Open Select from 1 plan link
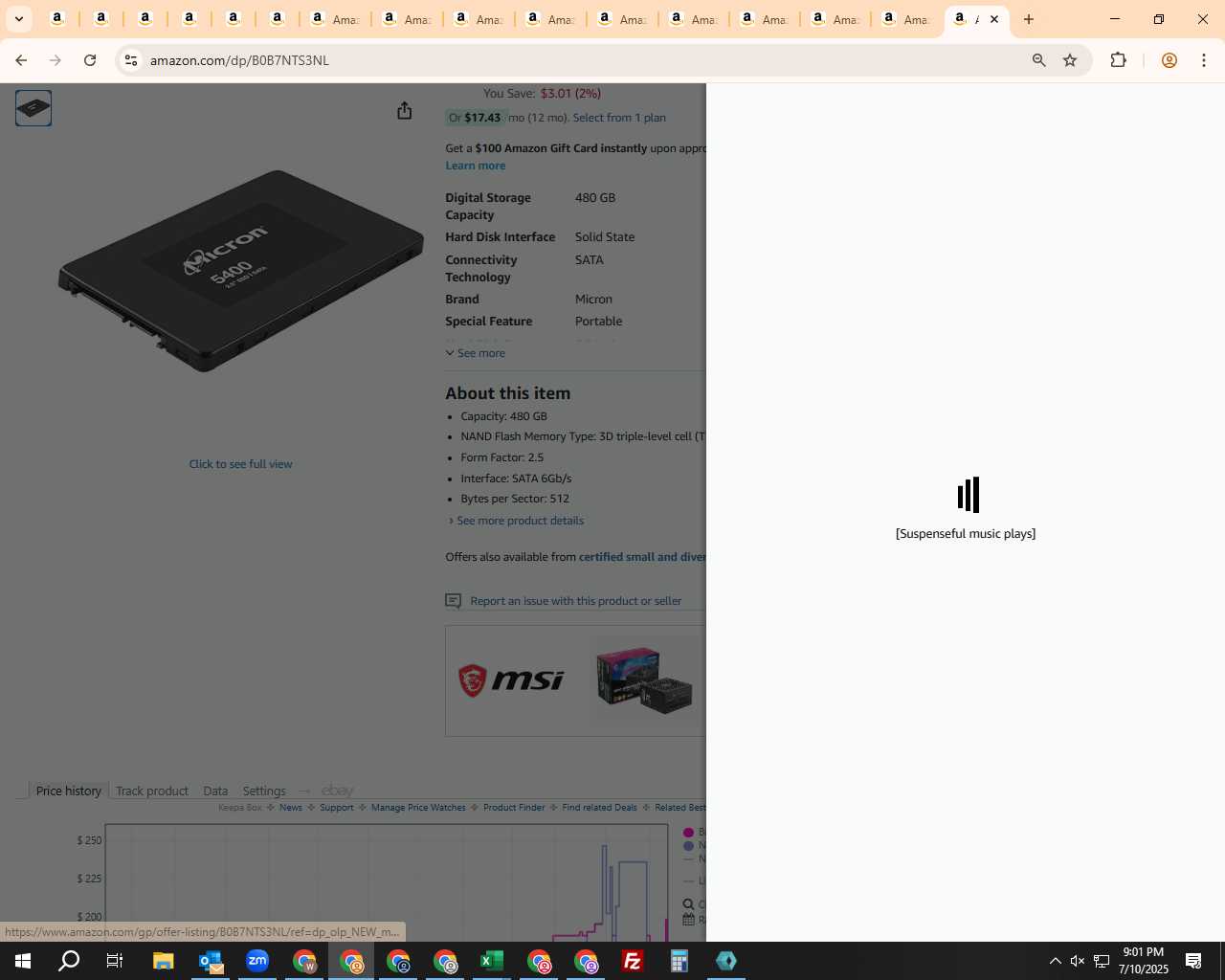The width and height of the screenshot is (1225, 980). coord(619,118)
